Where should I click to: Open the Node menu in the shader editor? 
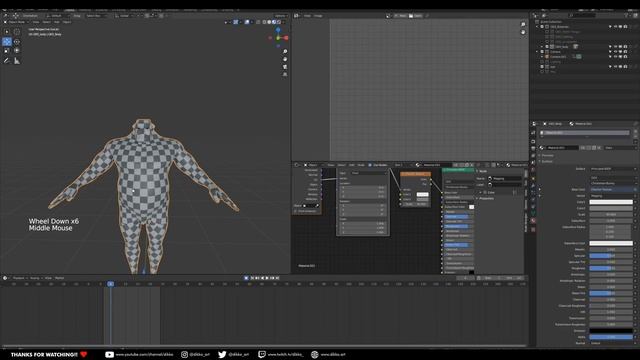click(361, 165)
